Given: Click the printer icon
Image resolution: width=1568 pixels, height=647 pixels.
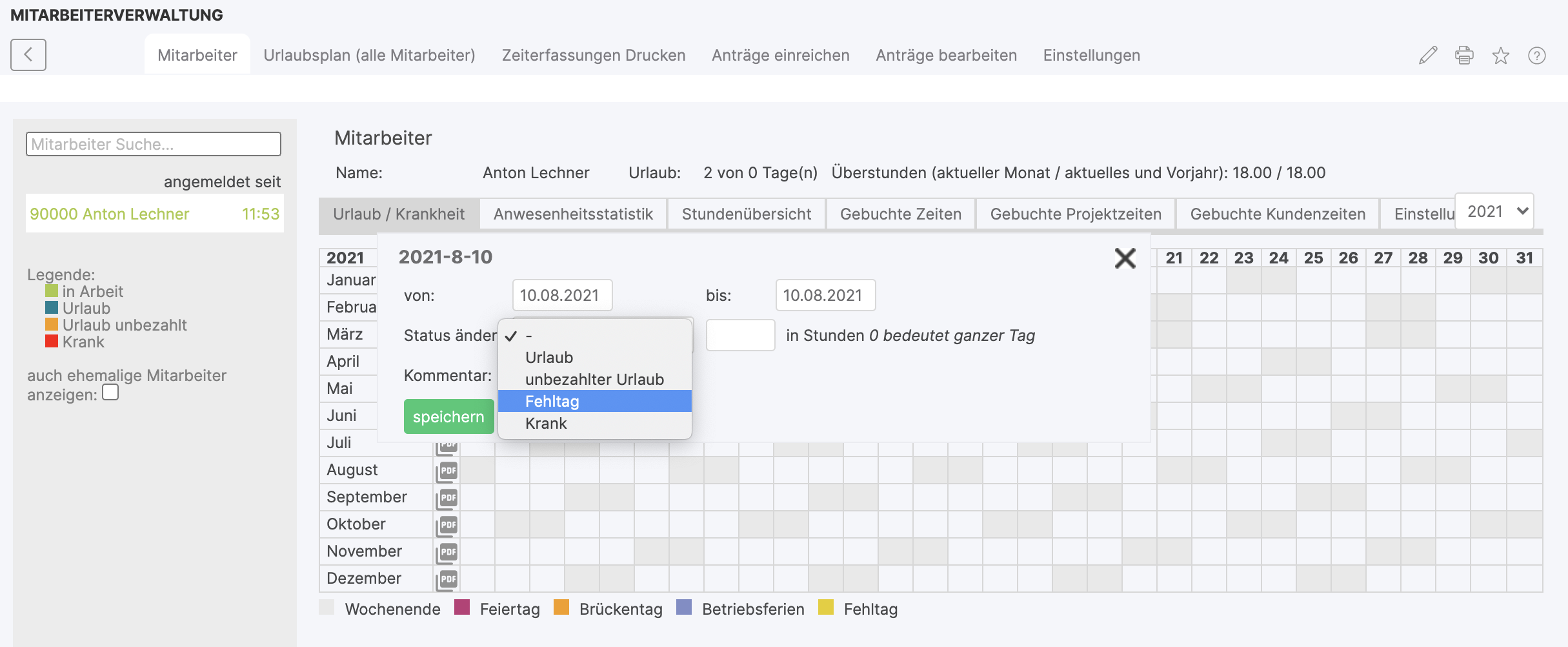Looking at the screenshot, I should click(1464, 56).
